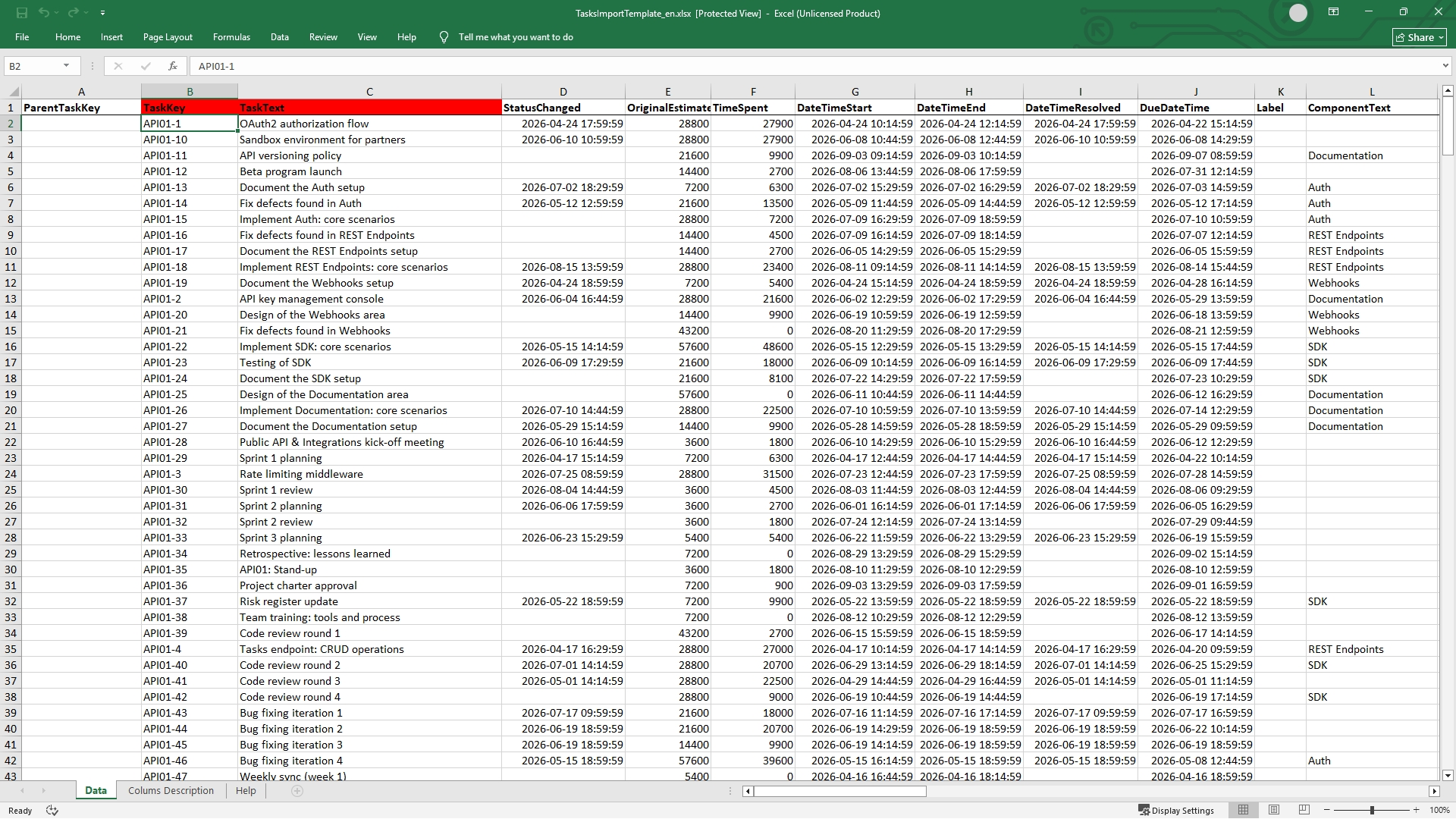Open the Help ribbon tab
Viewport: 1456px width, 819px height.
tap(406, 37)
